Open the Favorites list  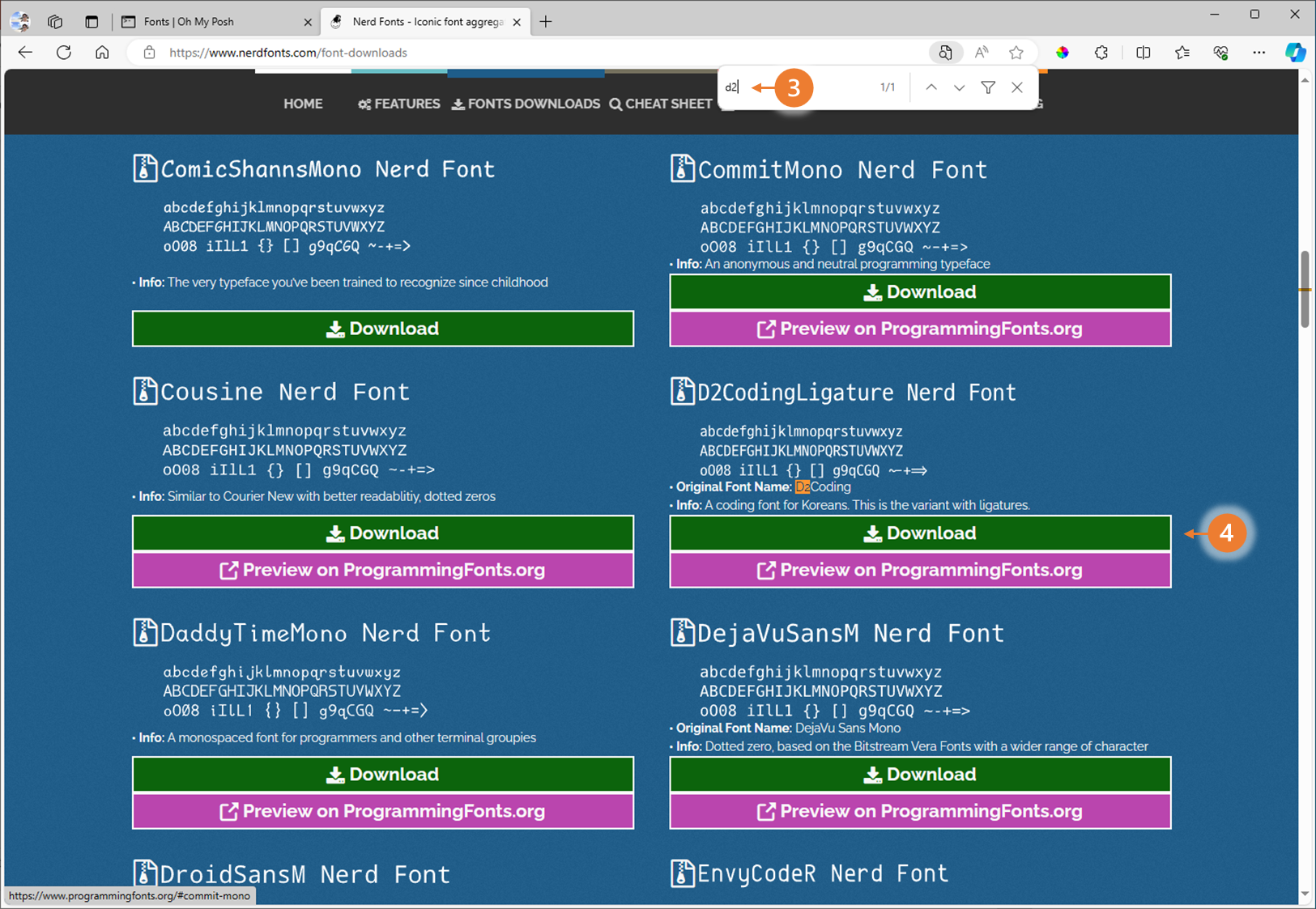tap(1182, 53)
